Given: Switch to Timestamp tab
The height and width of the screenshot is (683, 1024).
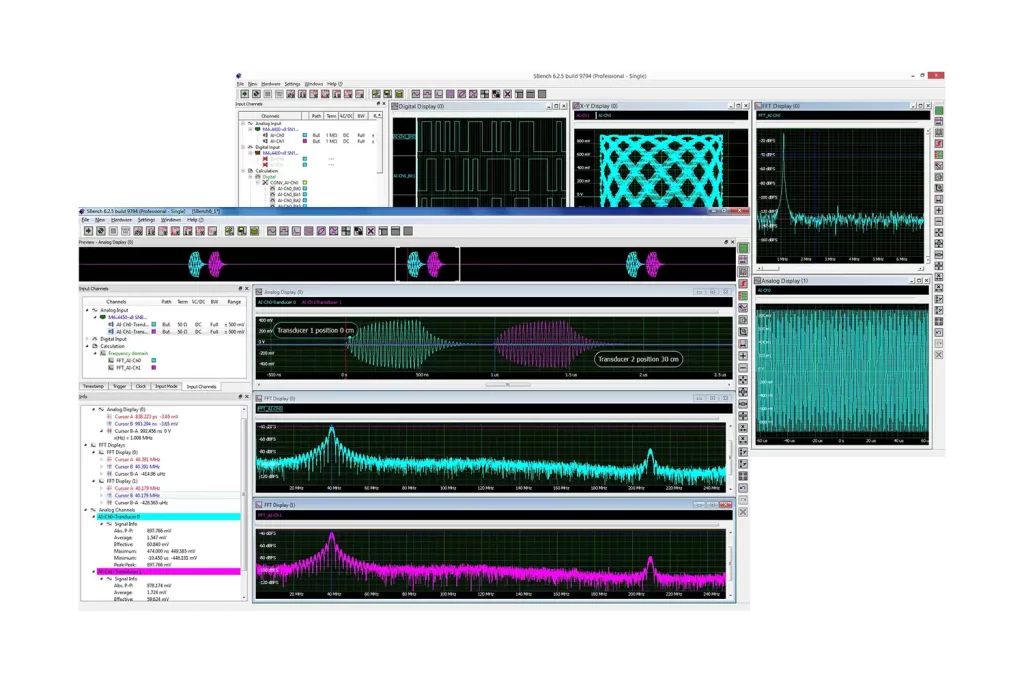Looking at the screenshot, I should click(x=93, y=387).
